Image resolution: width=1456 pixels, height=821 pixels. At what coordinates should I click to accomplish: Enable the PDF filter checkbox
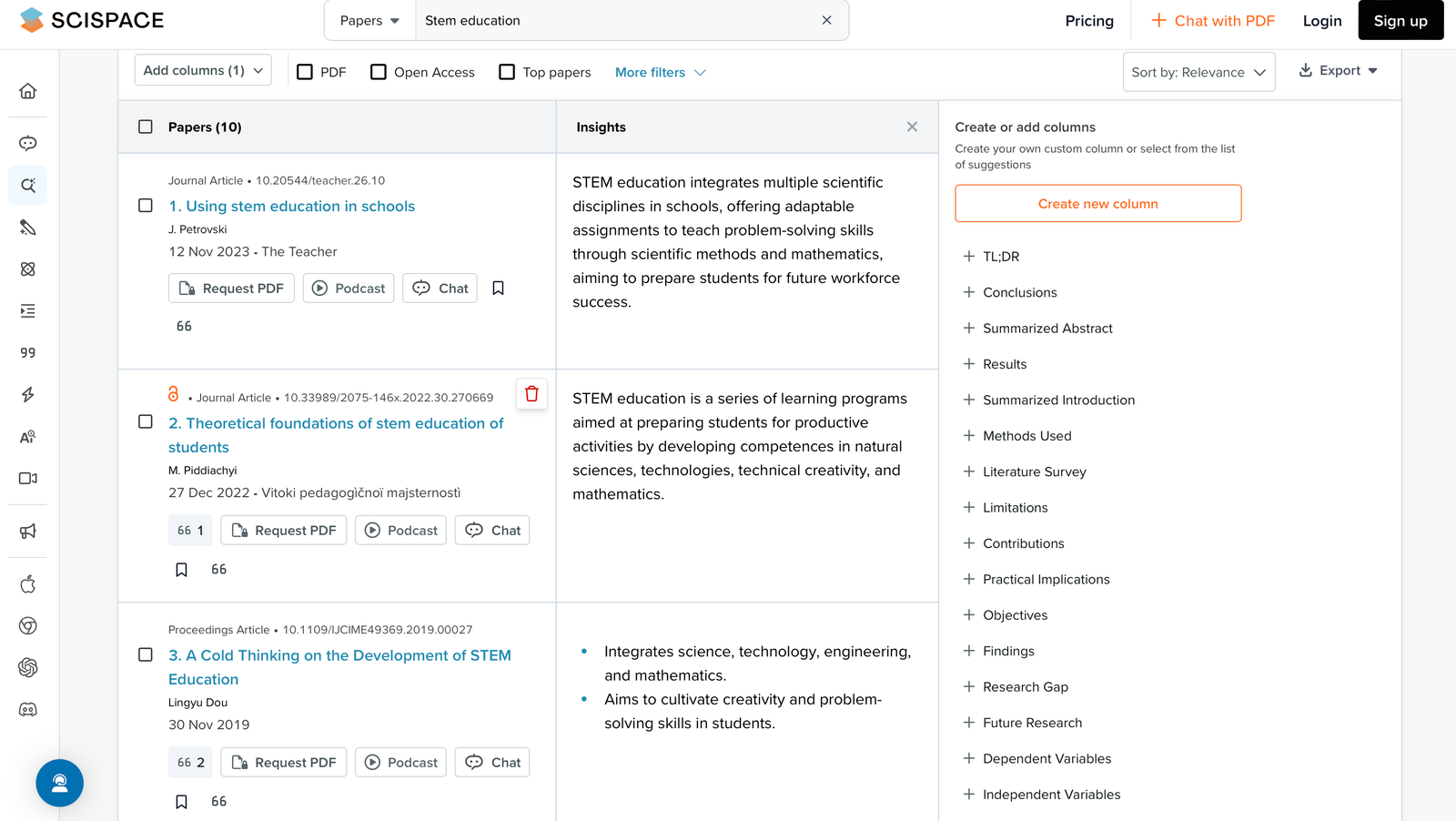pyautogui.click(x=305, y=72)
